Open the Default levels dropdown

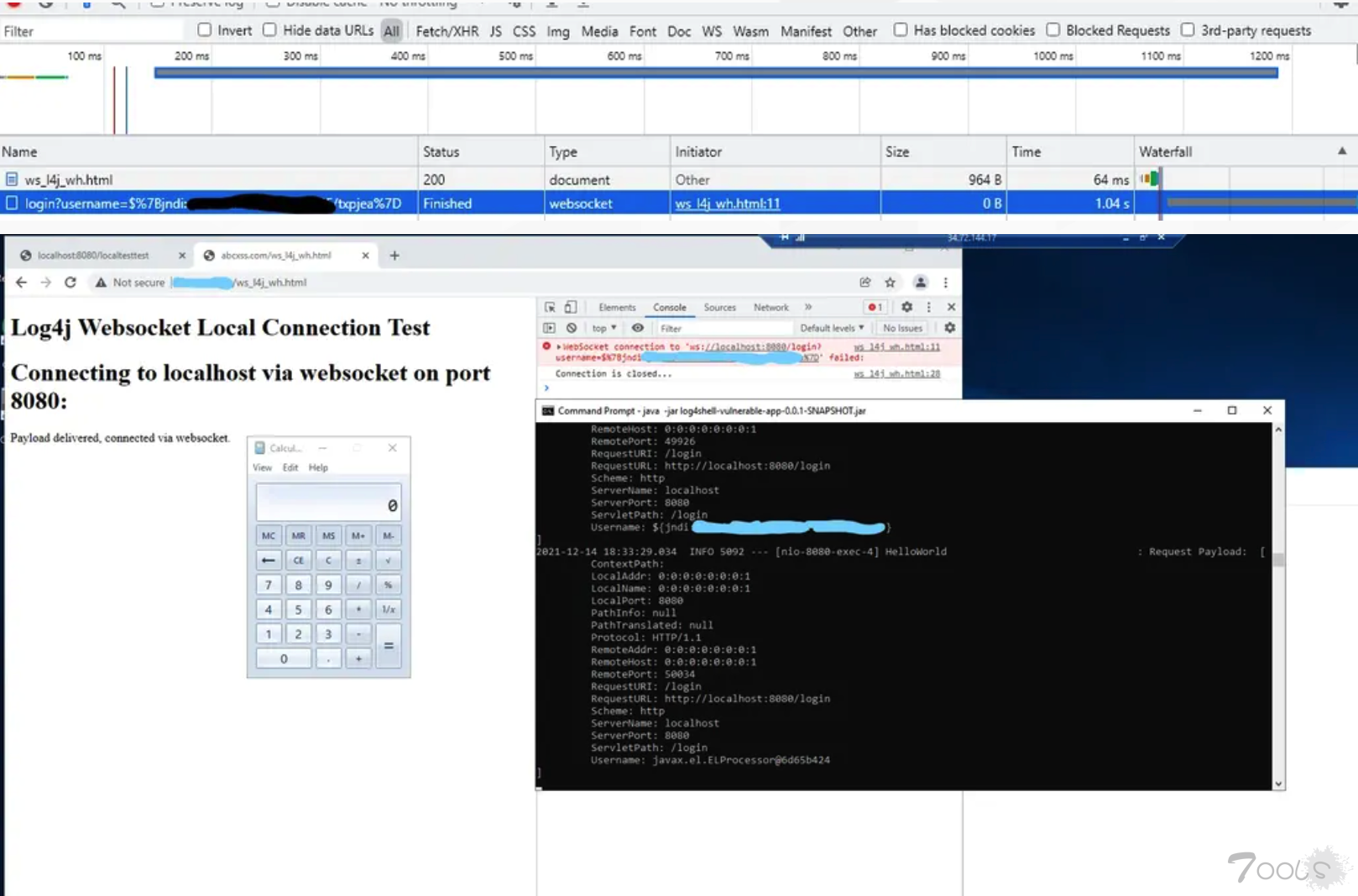tap(831, 328)
